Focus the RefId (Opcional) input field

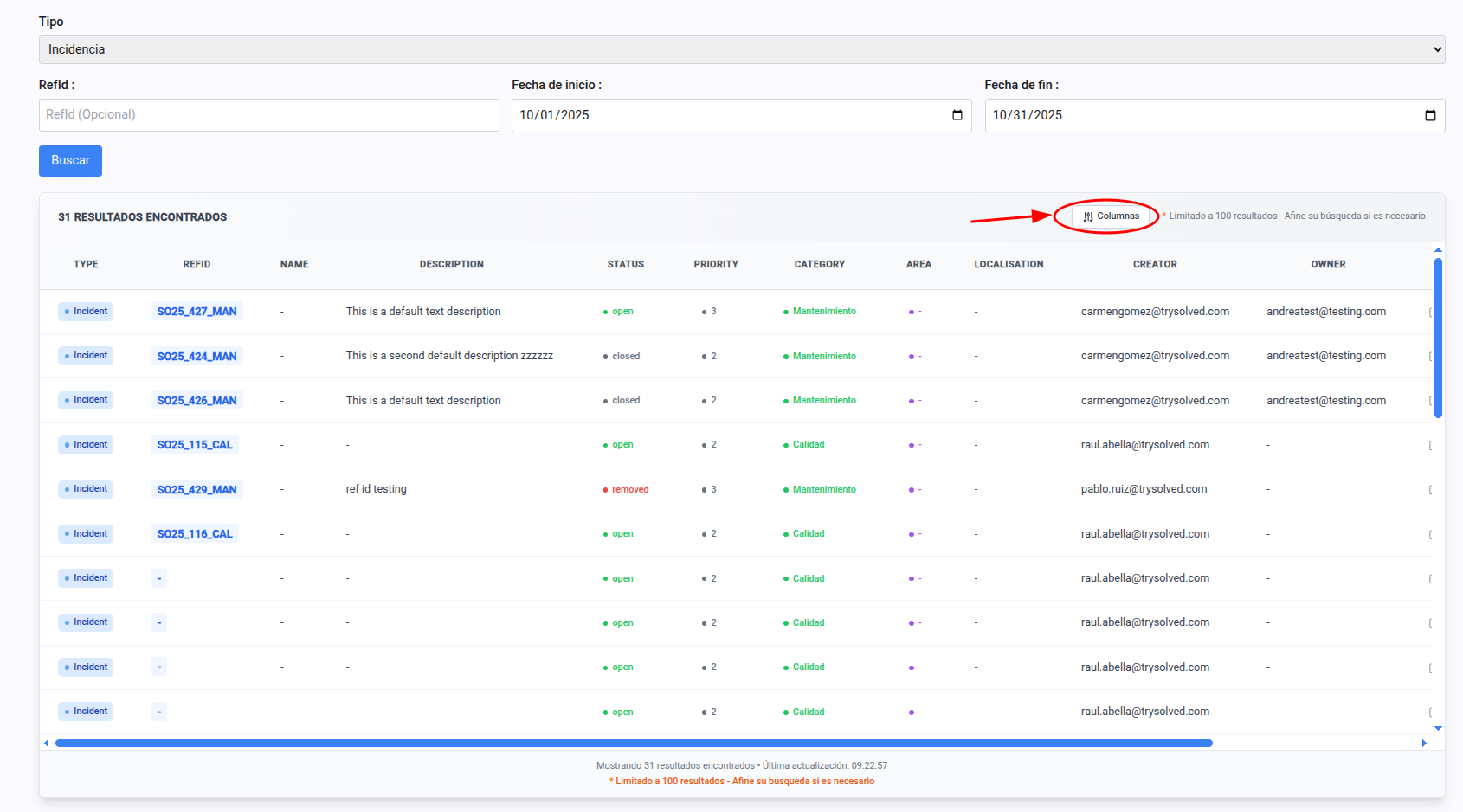pos(268,115)
